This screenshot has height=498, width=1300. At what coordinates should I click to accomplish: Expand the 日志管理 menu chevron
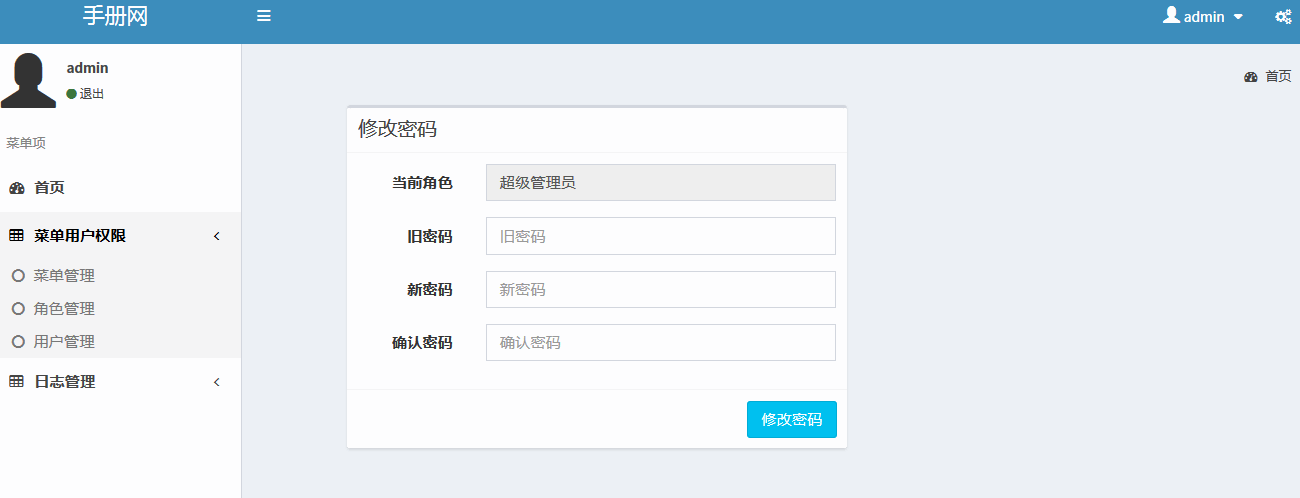(x=217, y=382)
